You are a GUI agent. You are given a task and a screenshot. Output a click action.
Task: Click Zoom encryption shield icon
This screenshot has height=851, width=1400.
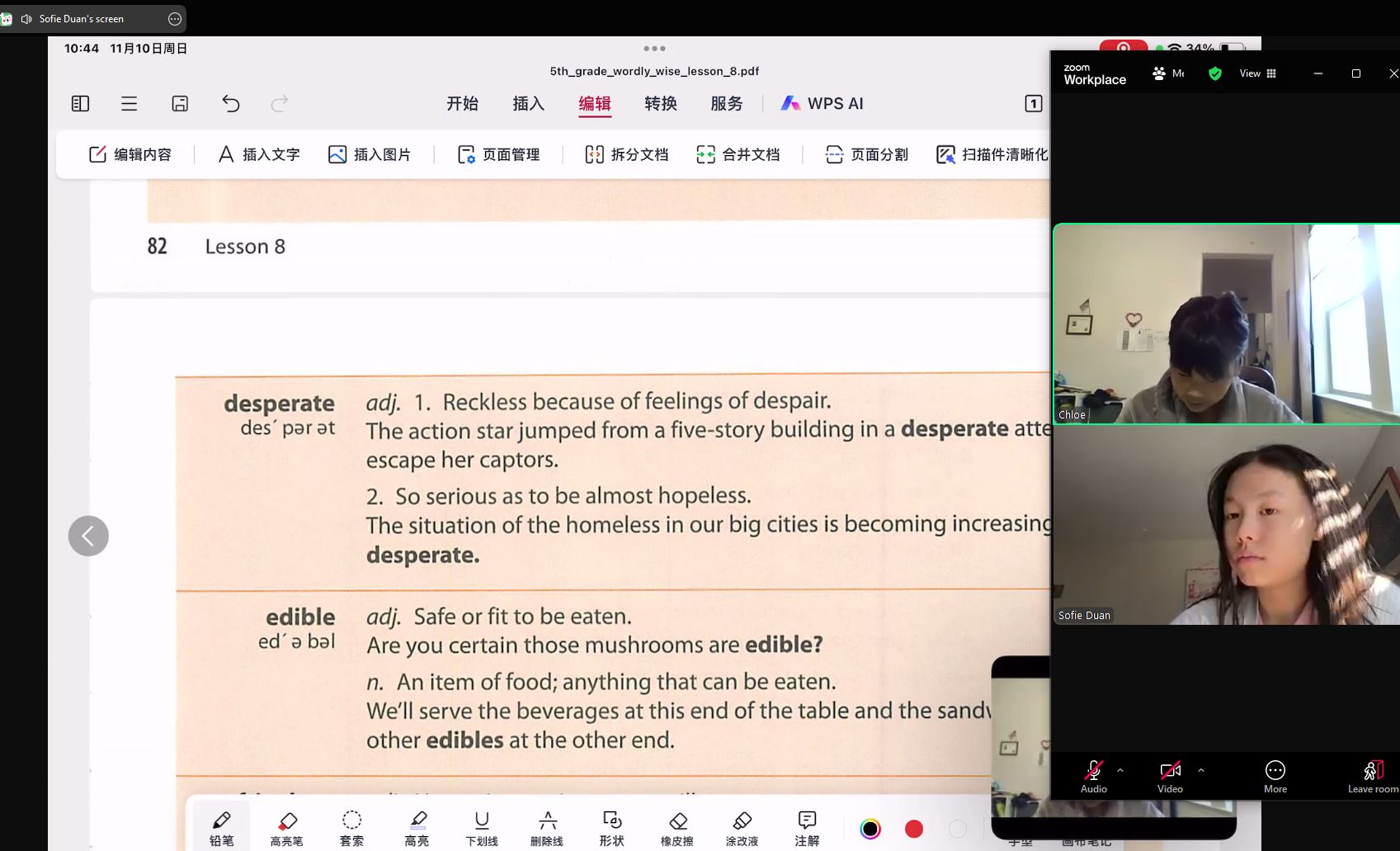pos(1215,73)
